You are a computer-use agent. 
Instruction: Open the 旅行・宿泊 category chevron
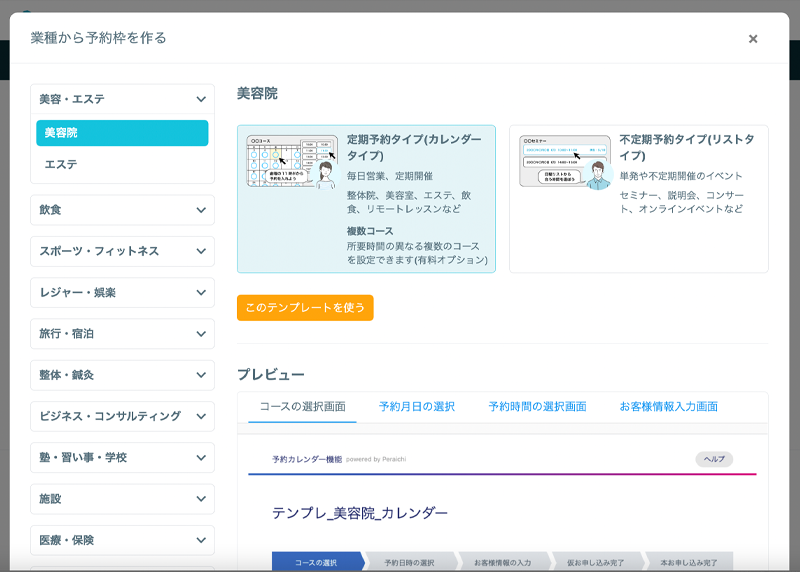[201, 334]
